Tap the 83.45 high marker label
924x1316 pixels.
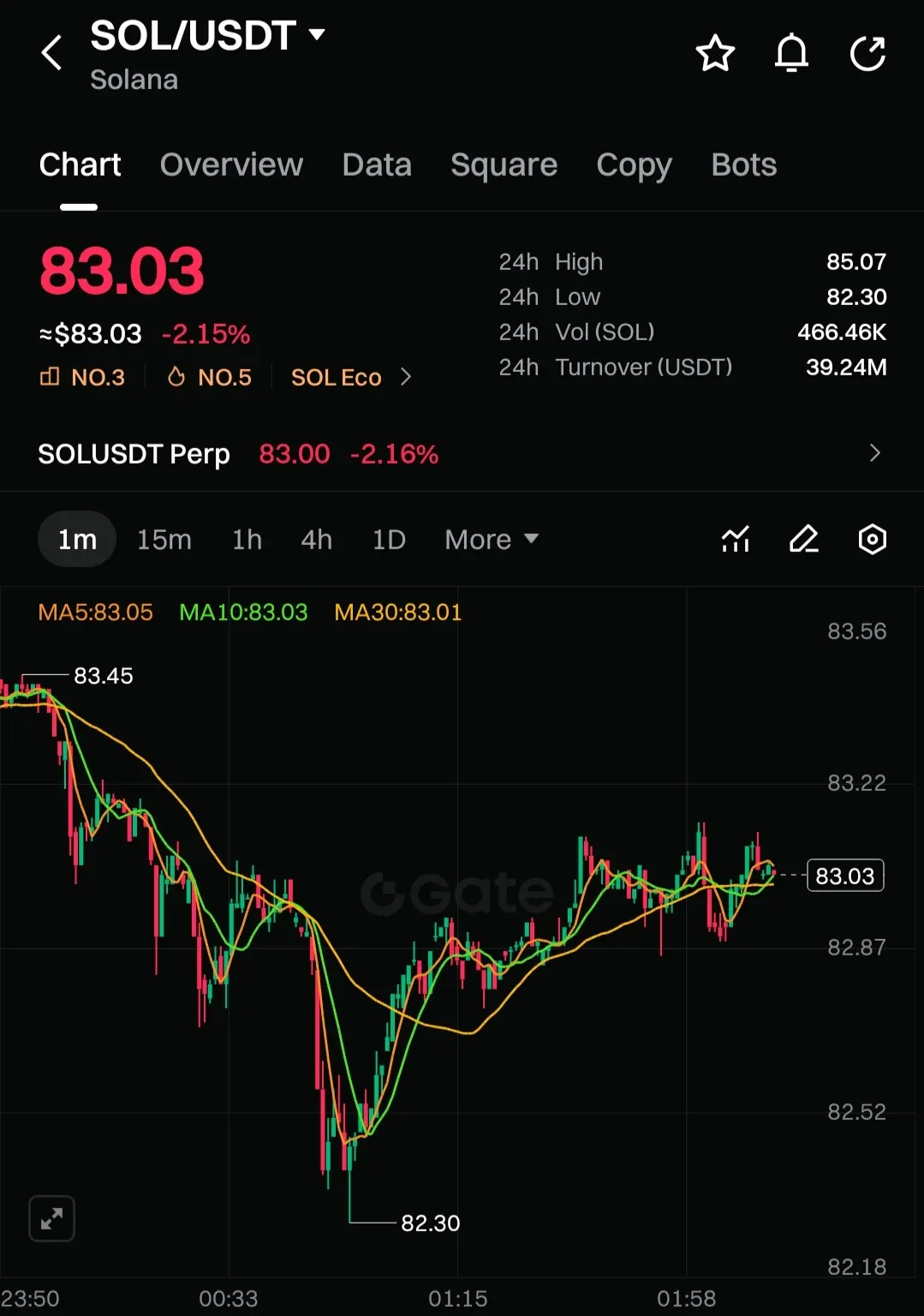point(104,676)
